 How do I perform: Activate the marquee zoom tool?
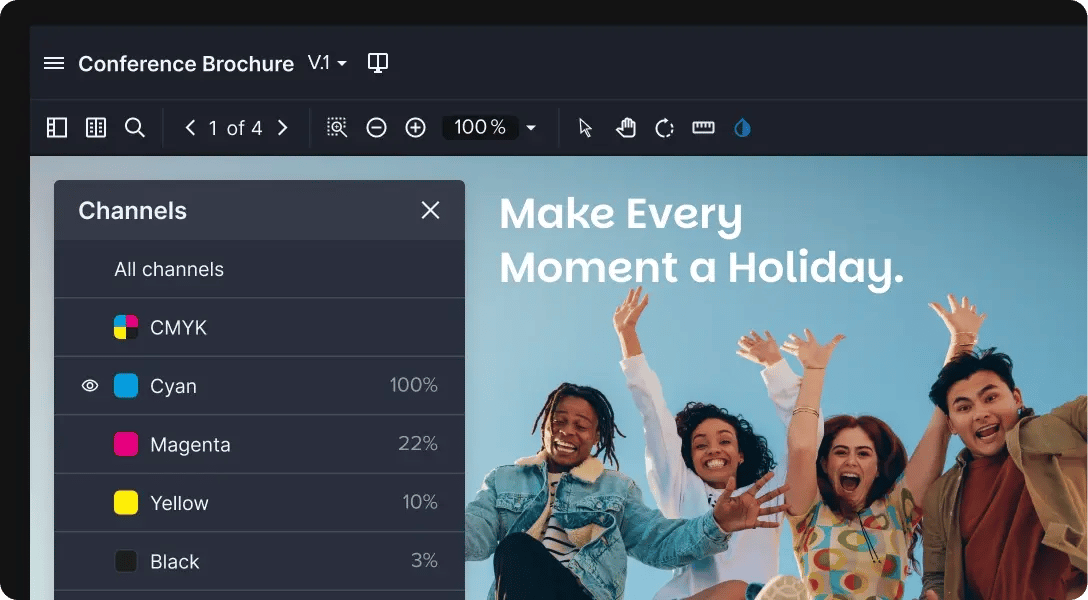(x=337, y=127)
